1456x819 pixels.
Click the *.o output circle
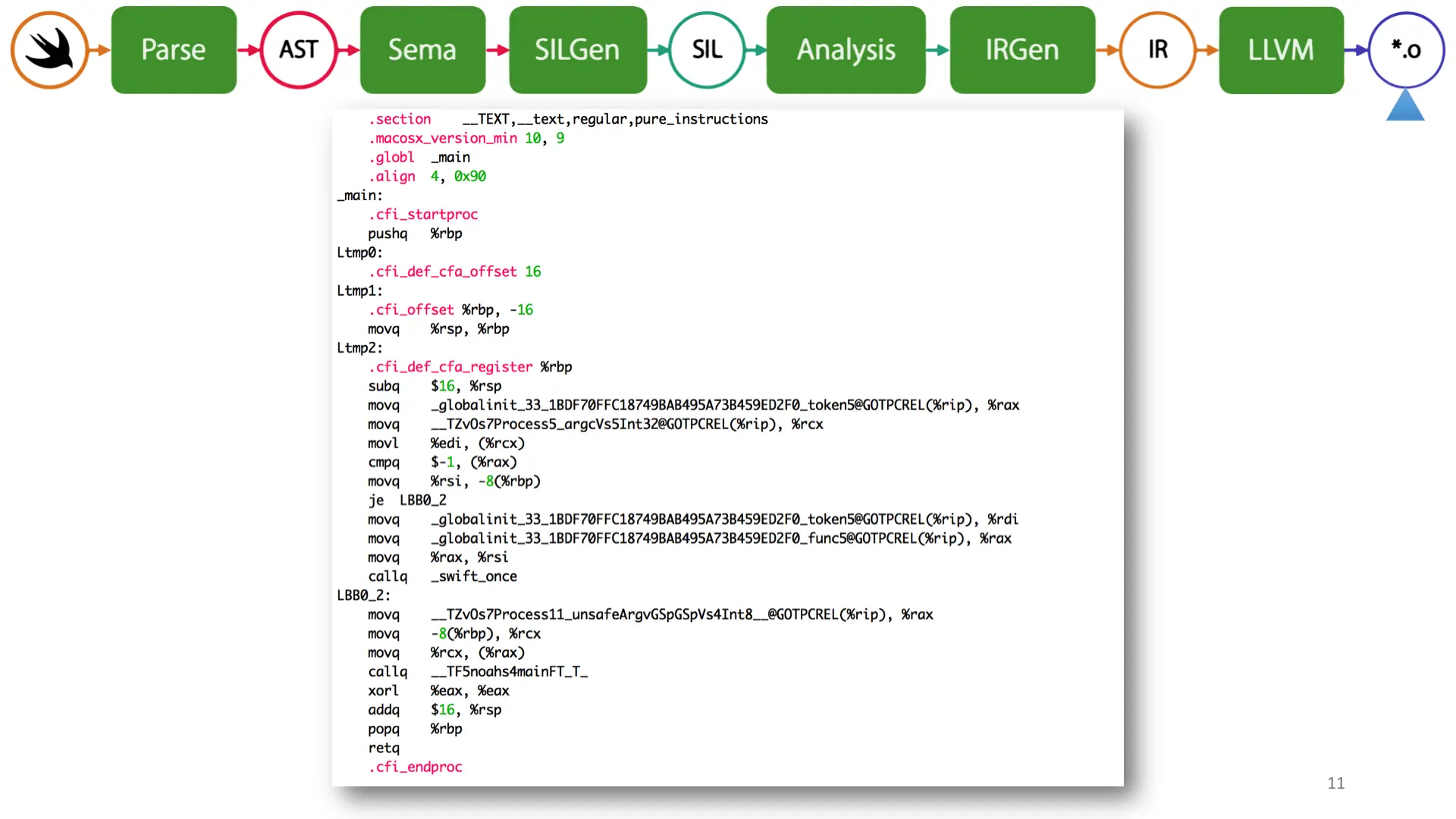click(1406, 50)
